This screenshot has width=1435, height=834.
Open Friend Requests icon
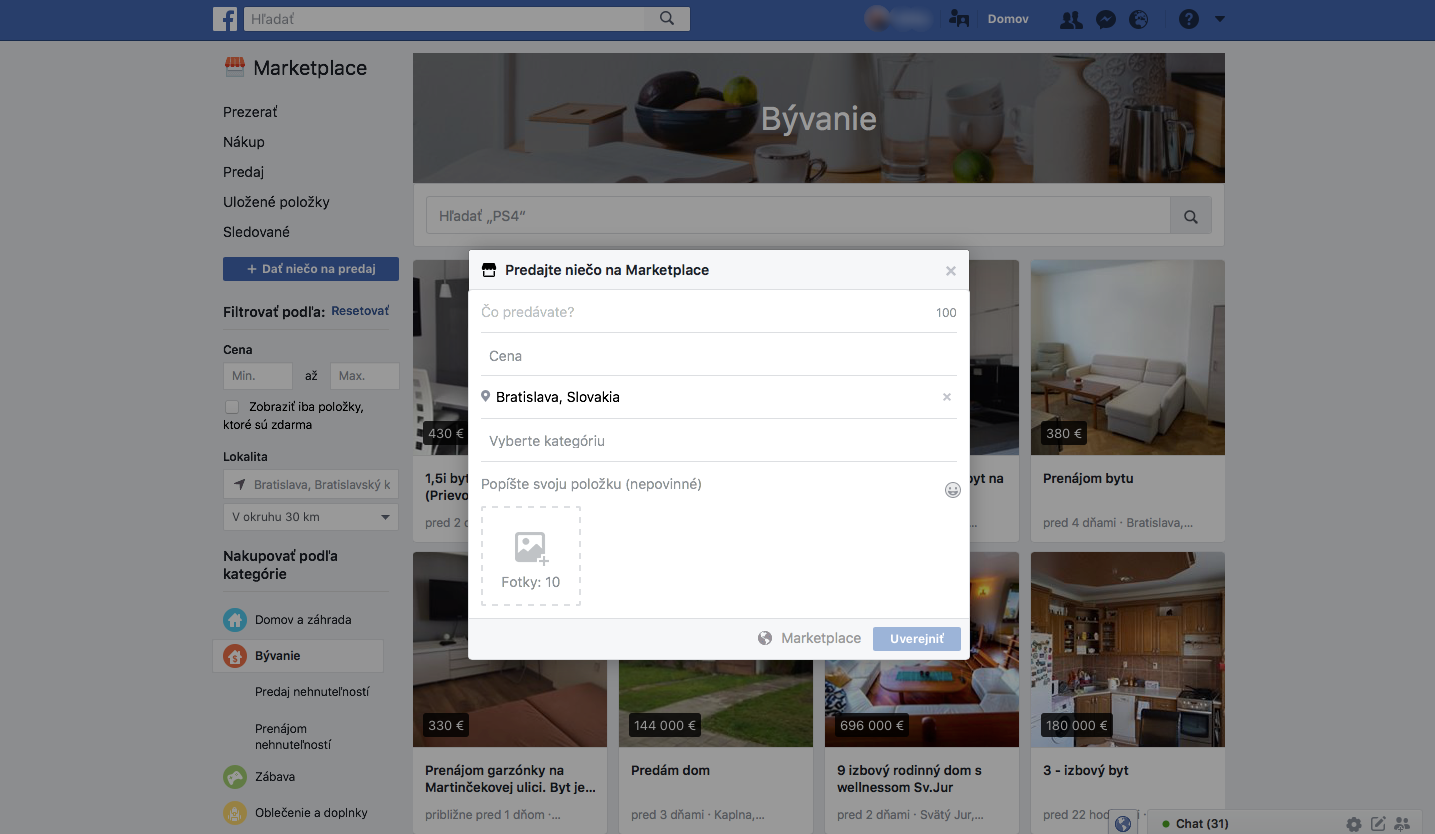point(1071,19)
